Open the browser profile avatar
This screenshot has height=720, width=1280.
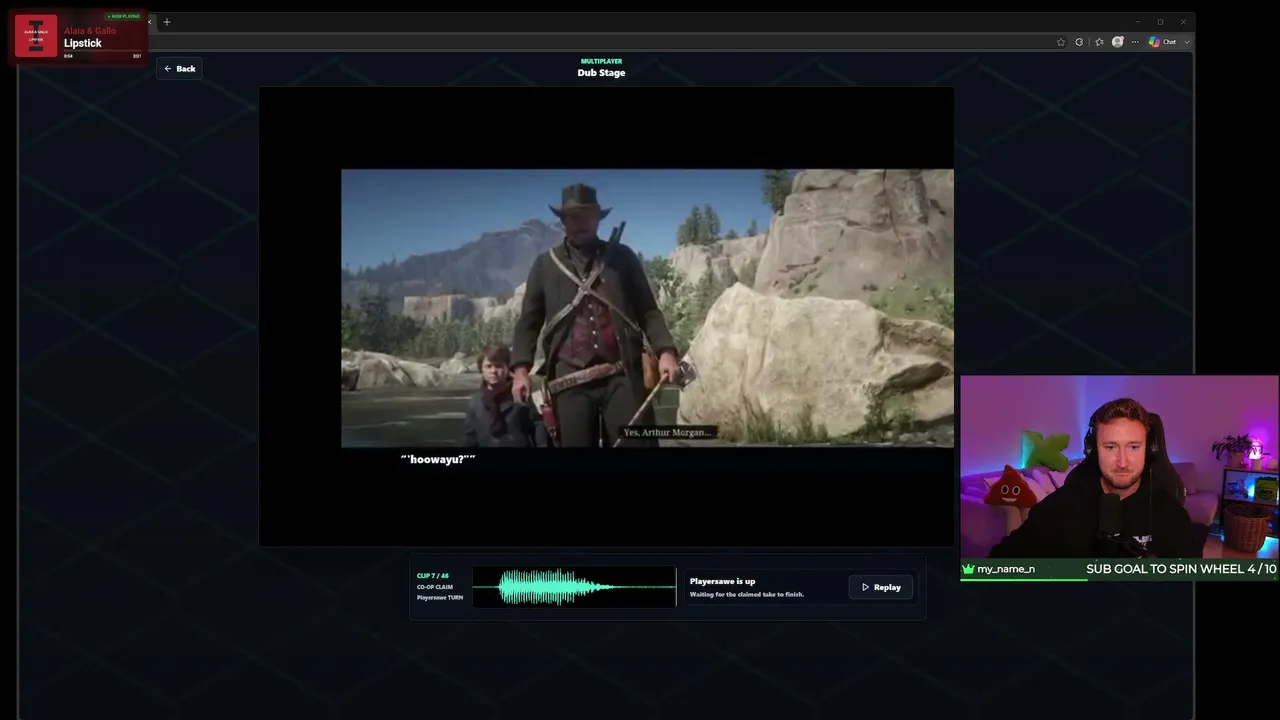(1118, 42)
